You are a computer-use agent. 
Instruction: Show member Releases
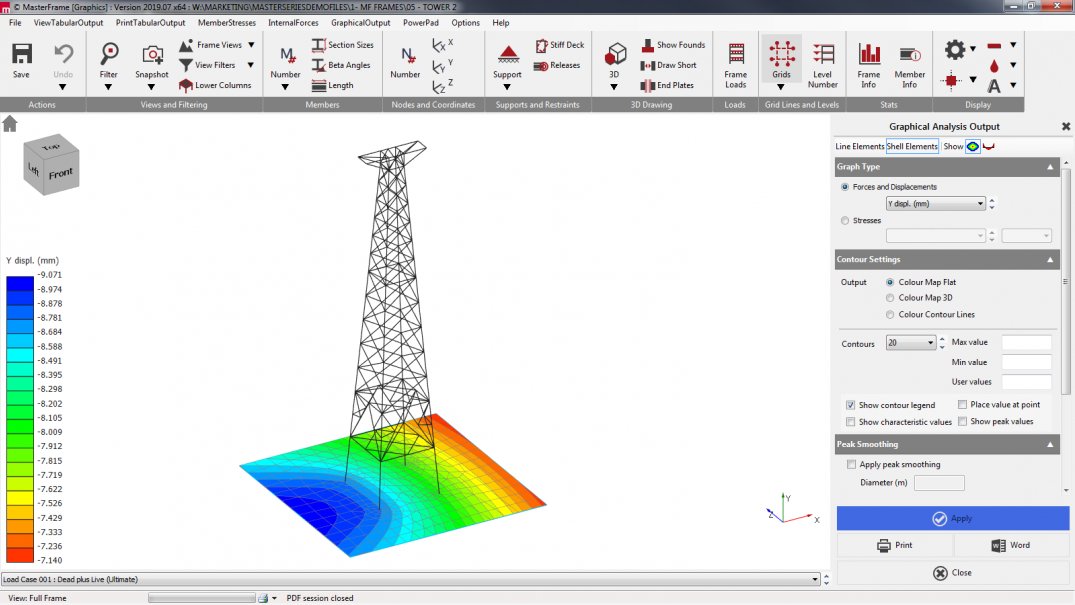pyautogui.click(x=557, y=65)
